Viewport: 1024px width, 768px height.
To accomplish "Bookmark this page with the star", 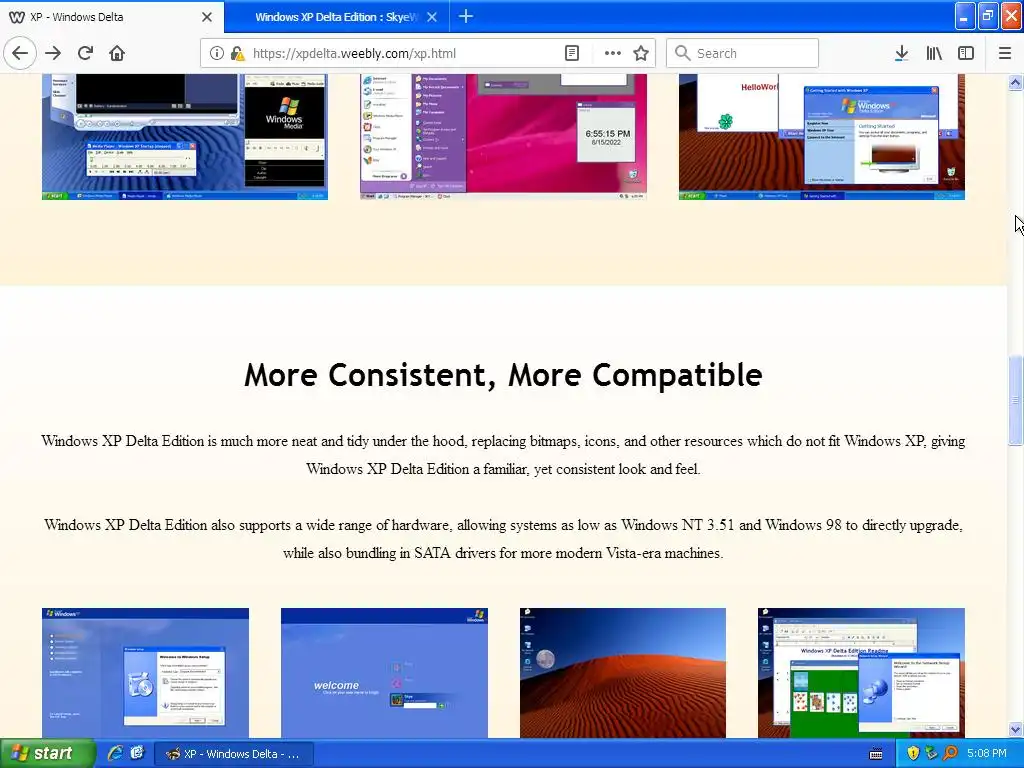I will pyautogui.click(x=641, y=54).
